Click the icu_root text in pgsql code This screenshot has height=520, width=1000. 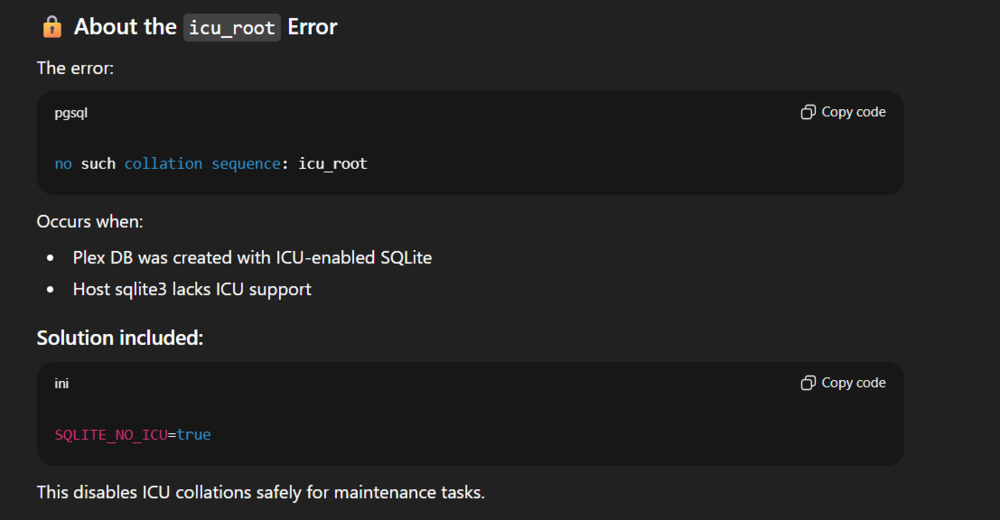point(333,164)
